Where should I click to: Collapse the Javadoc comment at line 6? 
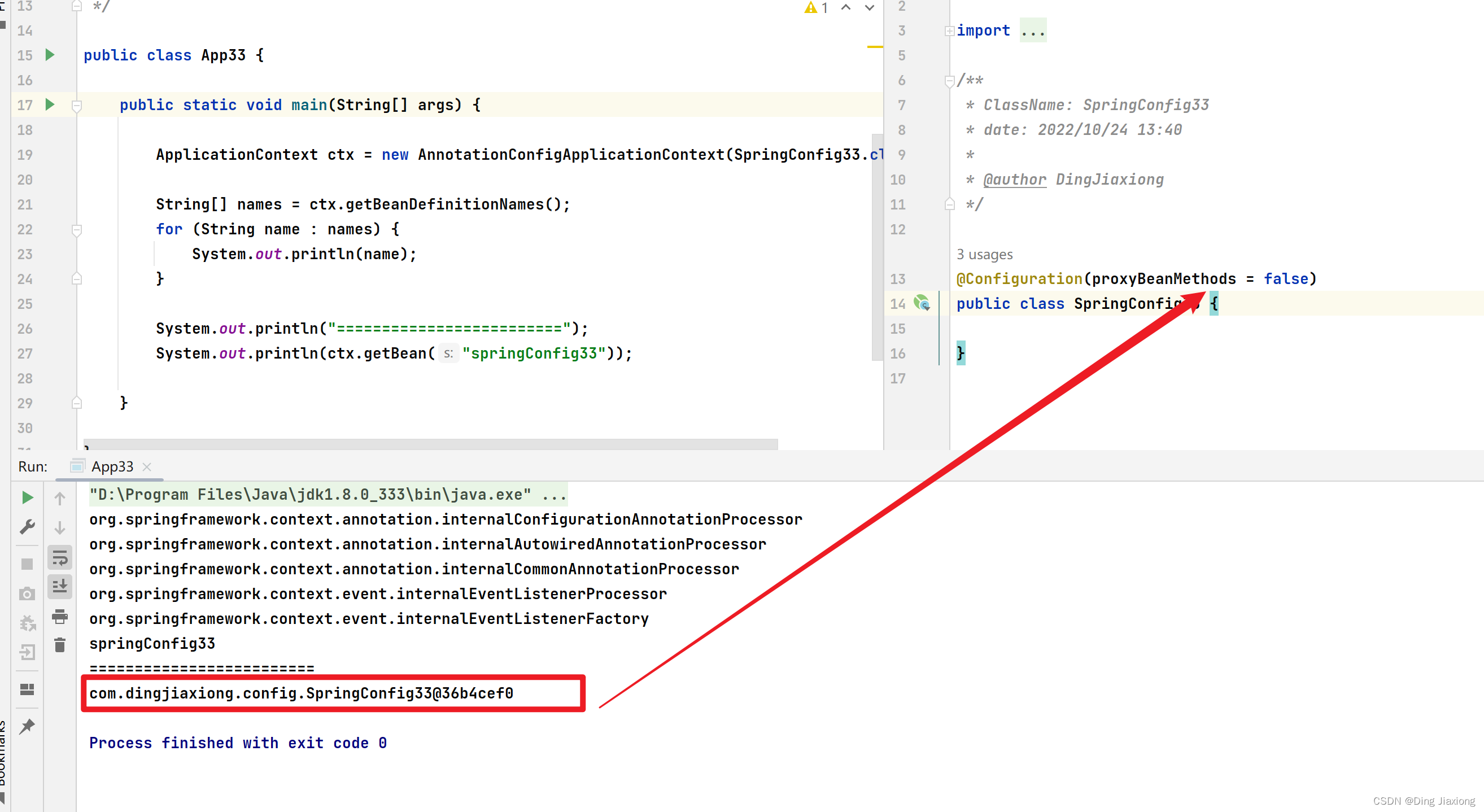click(949, 81)
